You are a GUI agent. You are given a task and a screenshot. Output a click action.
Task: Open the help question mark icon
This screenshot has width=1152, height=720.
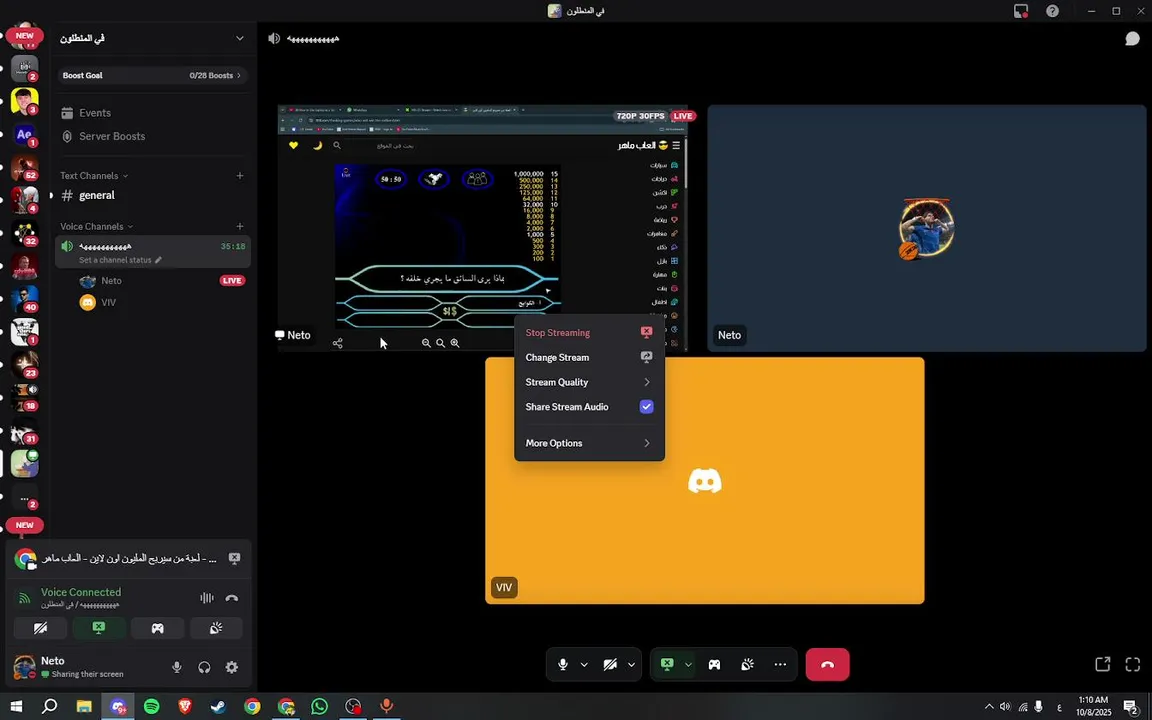click(1052, 11)
